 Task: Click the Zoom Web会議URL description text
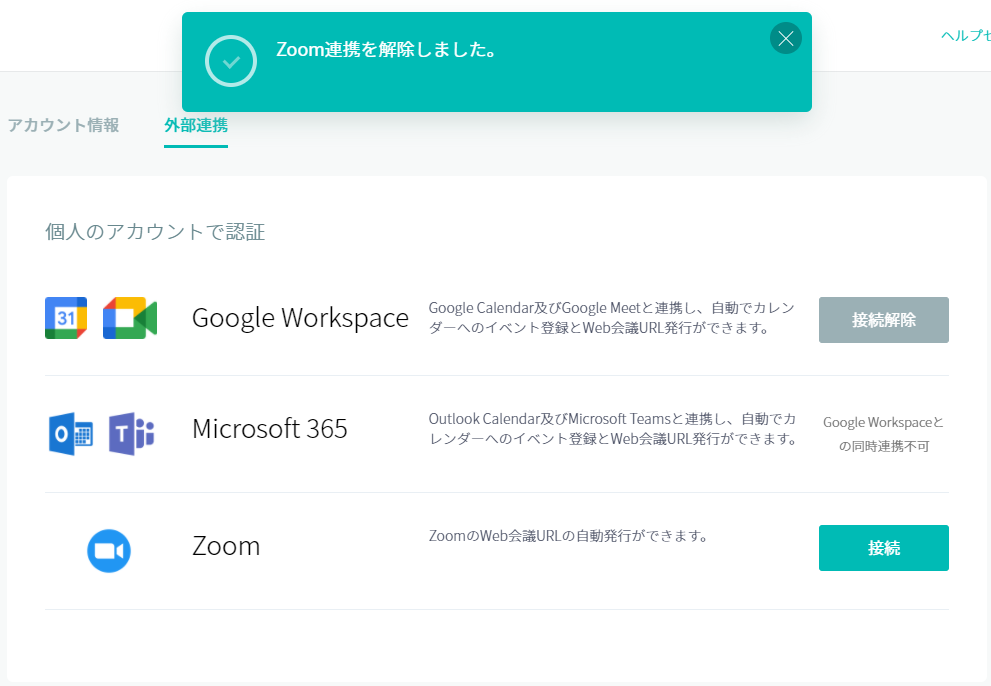[568, 536]
